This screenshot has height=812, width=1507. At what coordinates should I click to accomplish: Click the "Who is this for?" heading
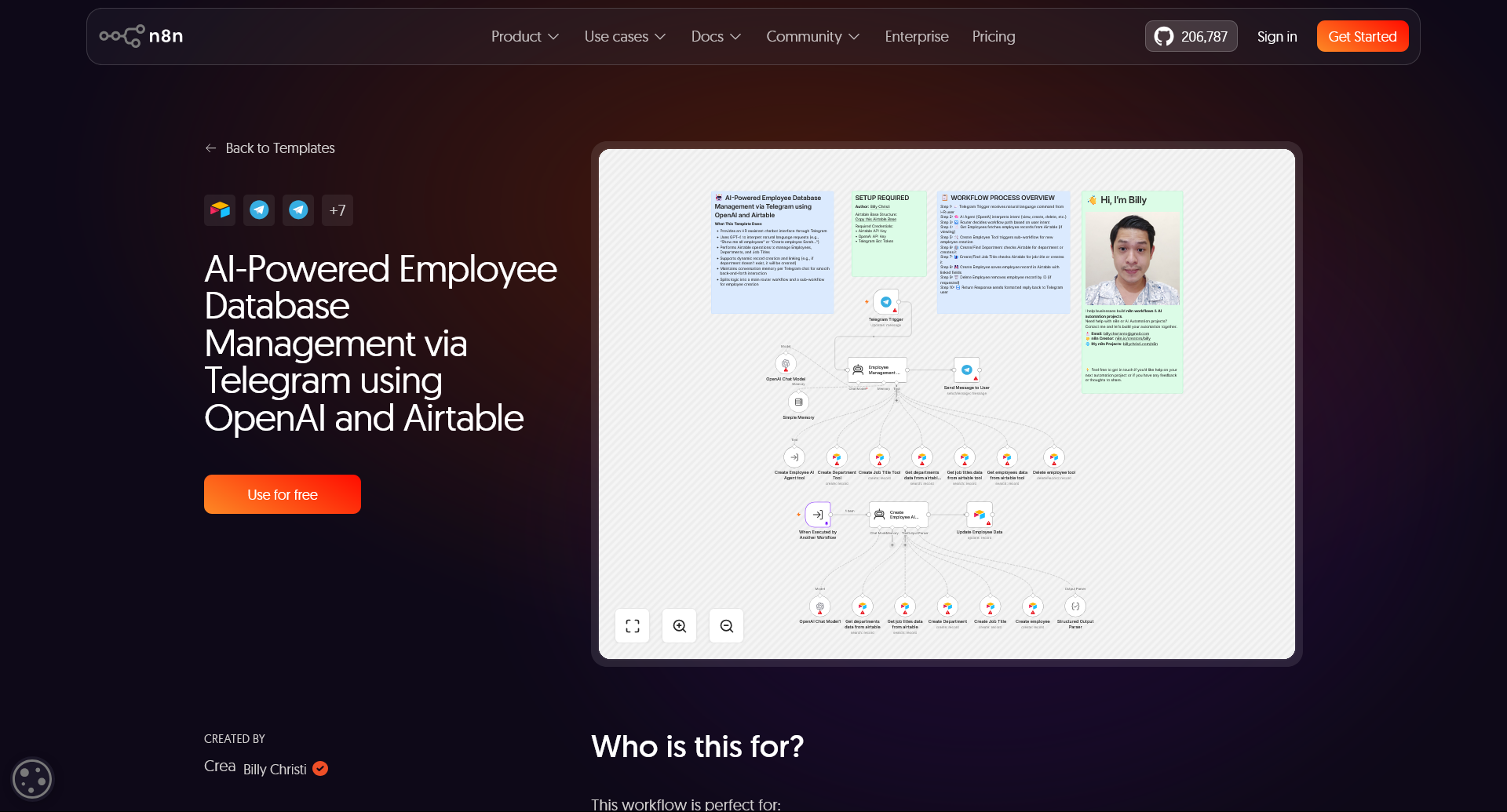point(698,746)
